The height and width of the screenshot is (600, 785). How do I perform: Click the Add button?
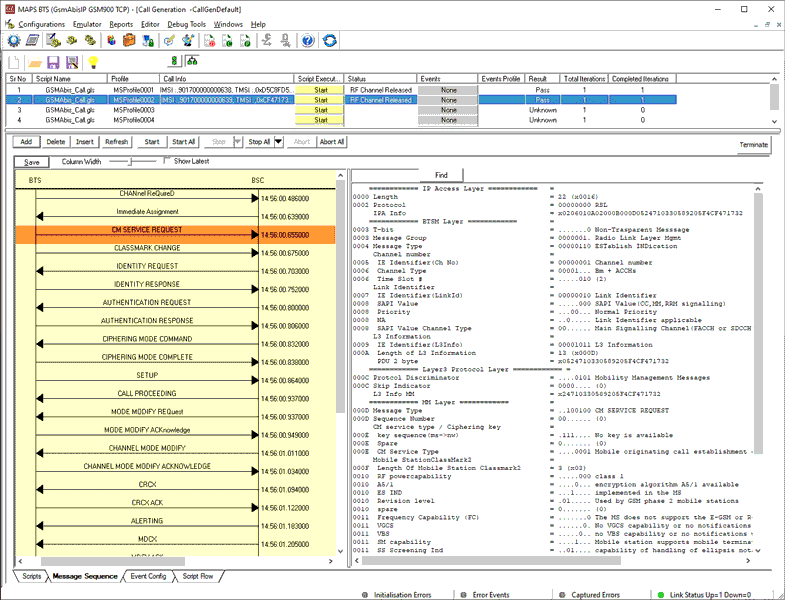(x=26, y=142)
